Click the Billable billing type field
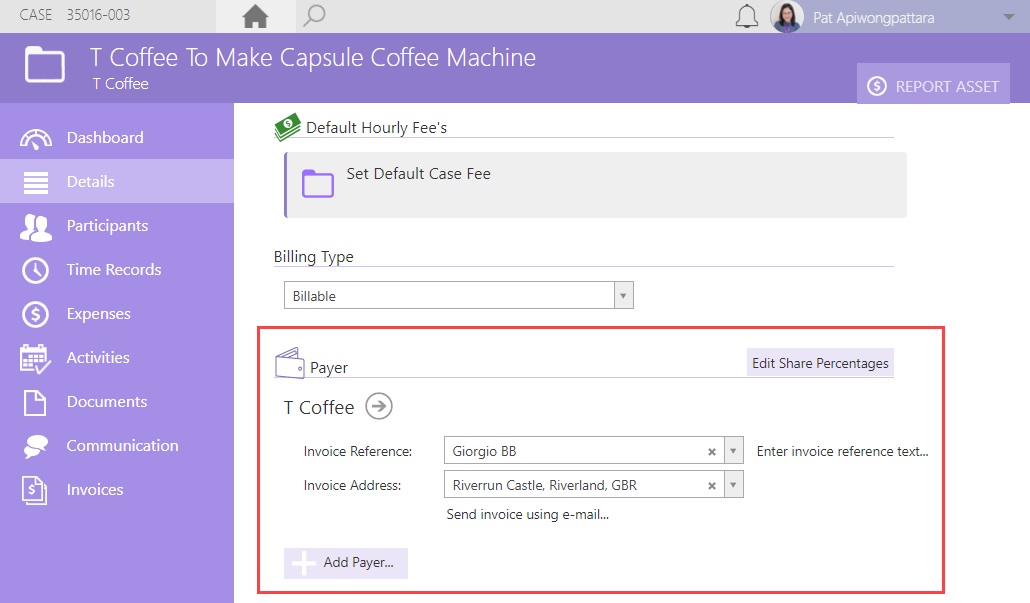This screenshot has height=603, width=1030. 449,296
